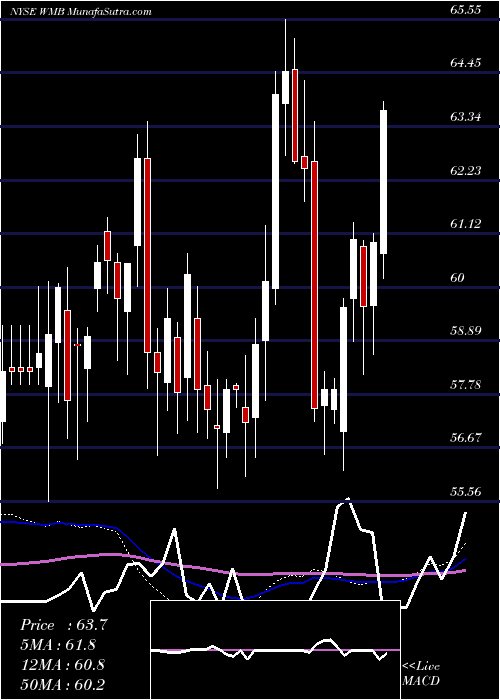500x700 pixels.
Task: Click the <<Live MACD label
Action: click(x=421, y=674)
